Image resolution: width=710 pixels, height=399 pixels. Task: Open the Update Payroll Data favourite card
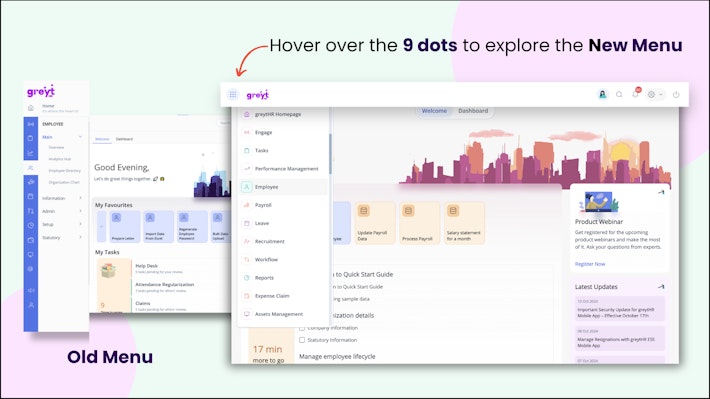click(x=374, y=223)
